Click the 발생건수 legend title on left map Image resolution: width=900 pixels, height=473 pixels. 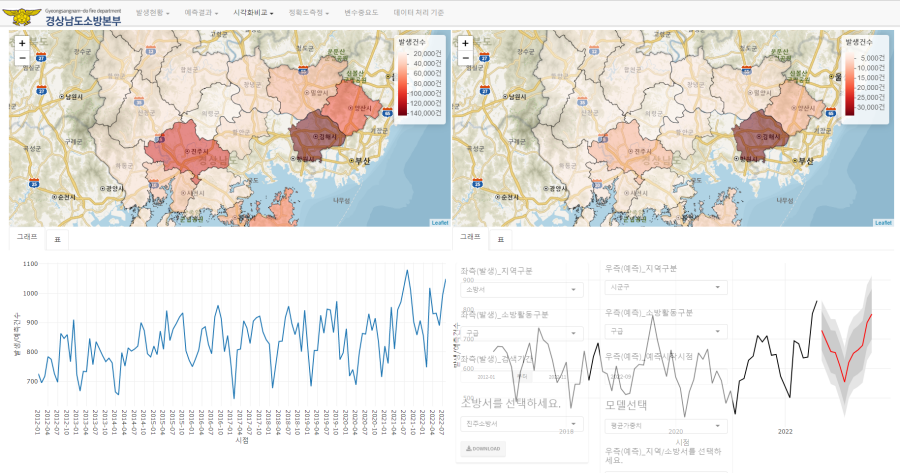point(411,42)
